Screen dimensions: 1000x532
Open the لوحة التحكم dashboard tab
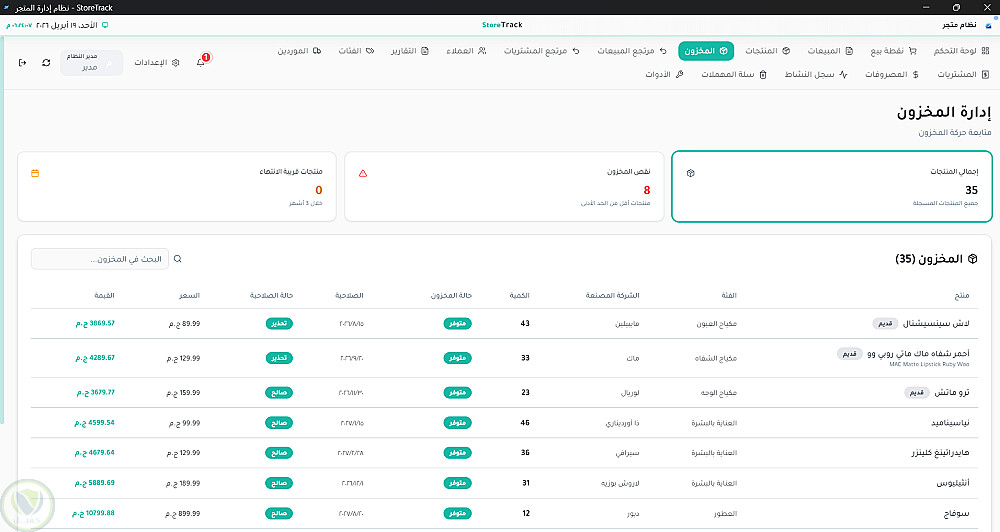962,51
